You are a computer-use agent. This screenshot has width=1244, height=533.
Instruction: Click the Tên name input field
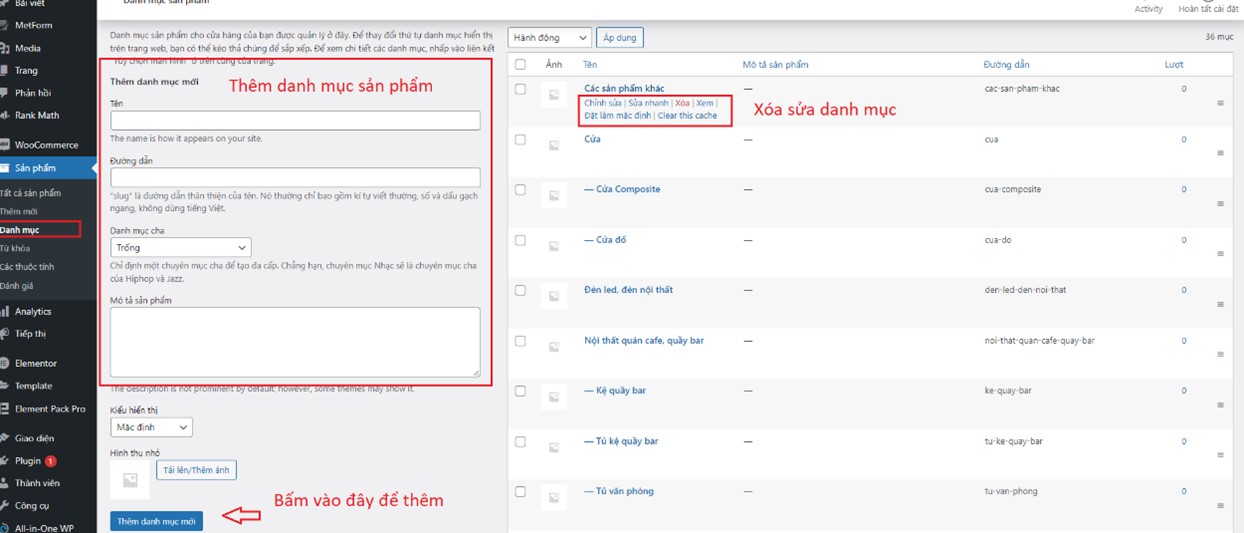295,121
